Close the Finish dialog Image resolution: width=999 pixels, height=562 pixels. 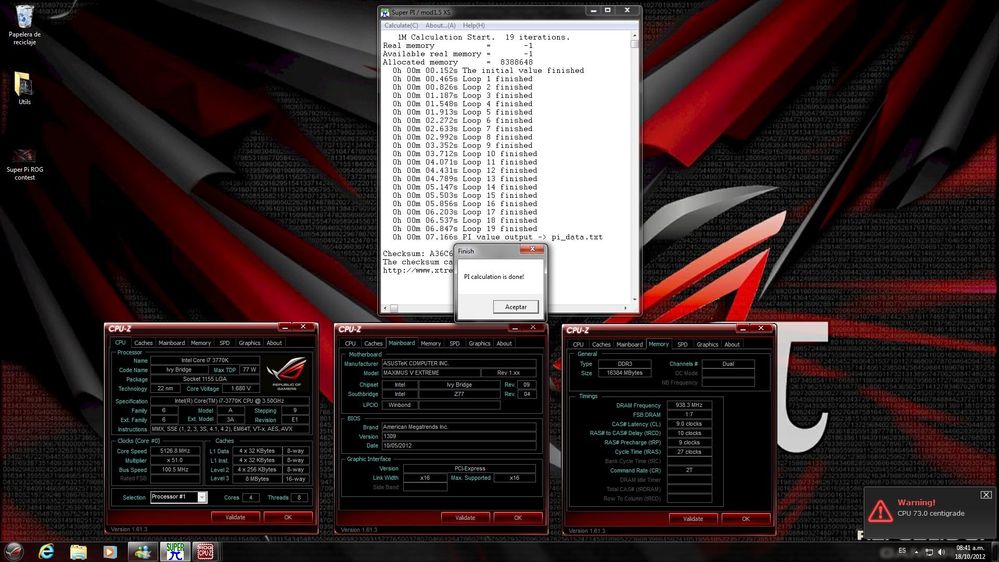click(x=532, y=250)
